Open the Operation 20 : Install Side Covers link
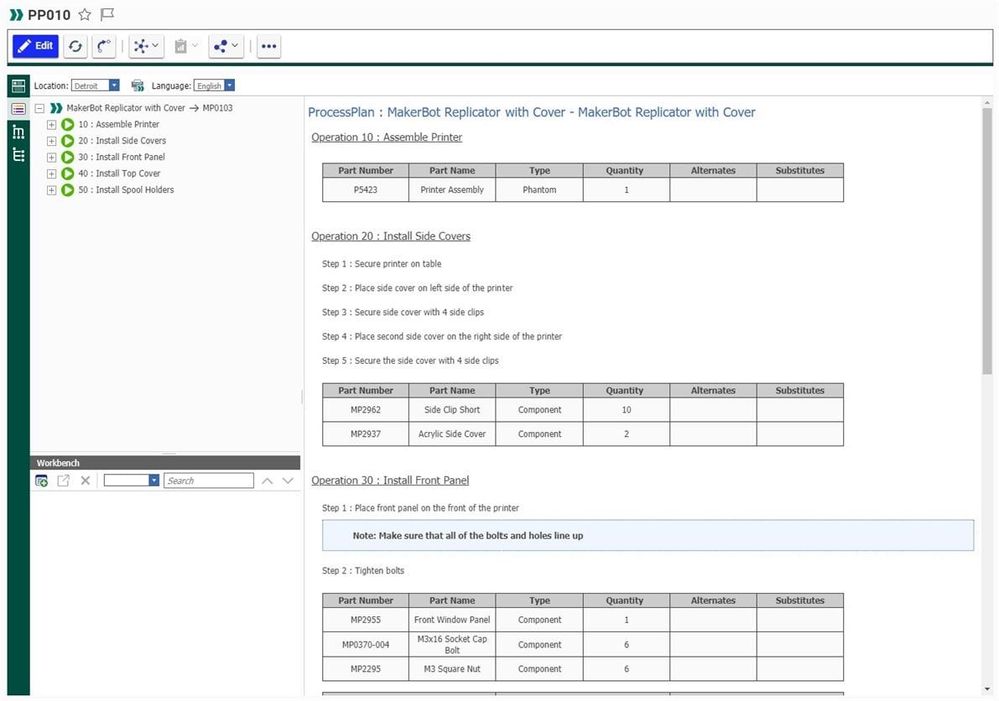Image resolution: width=999 pixels, height=701 pixels. click(x=391, y=236)
